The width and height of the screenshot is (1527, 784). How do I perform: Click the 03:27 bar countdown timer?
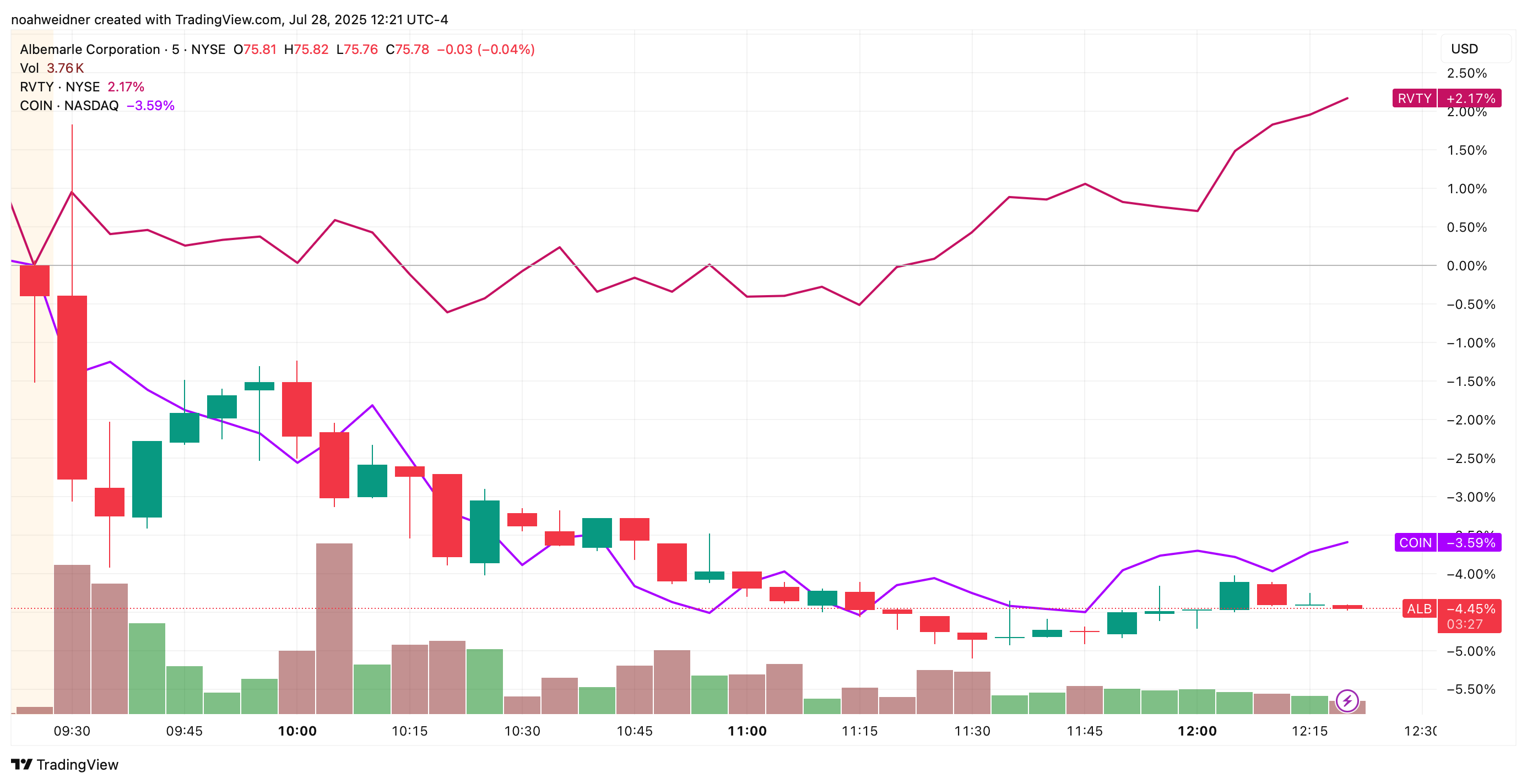1464,624
